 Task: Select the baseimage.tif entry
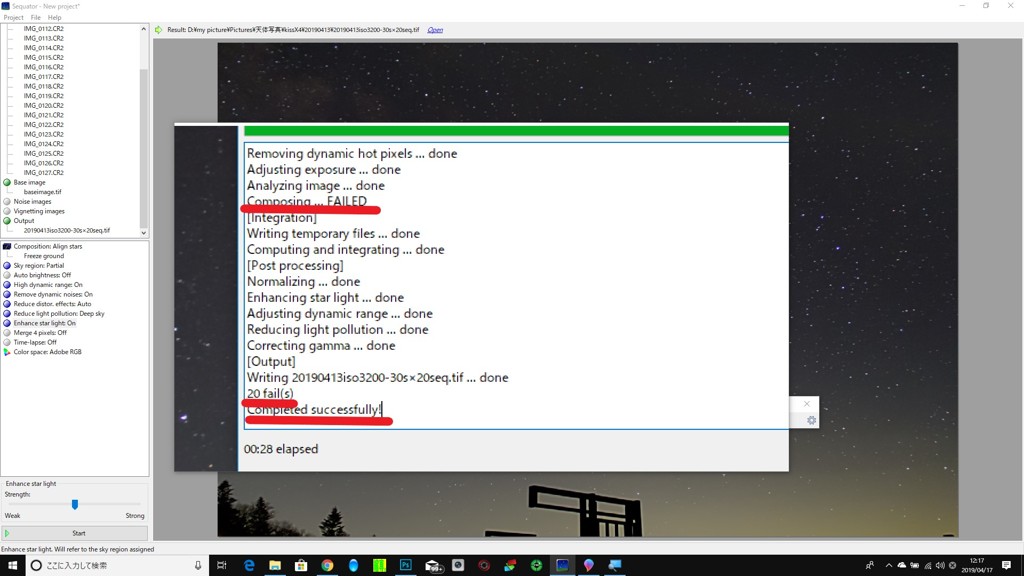[x=42, y=192]
